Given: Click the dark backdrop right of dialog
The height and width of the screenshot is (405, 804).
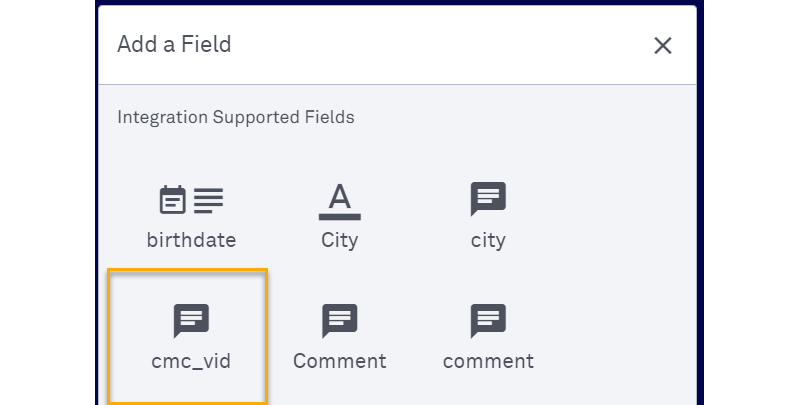Looking at the screenshot, I should pos(750,200).
